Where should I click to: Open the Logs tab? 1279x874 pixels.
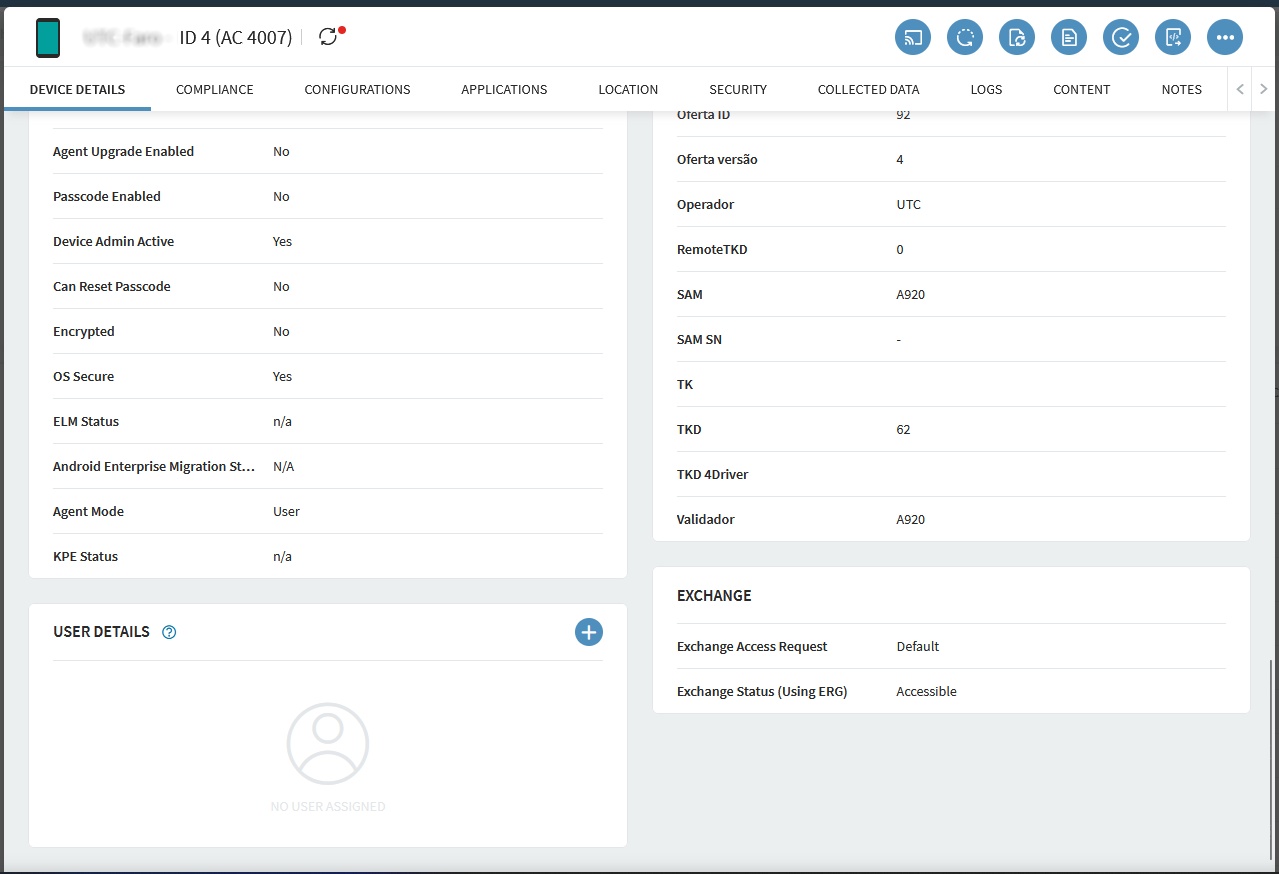coord(986,89)
